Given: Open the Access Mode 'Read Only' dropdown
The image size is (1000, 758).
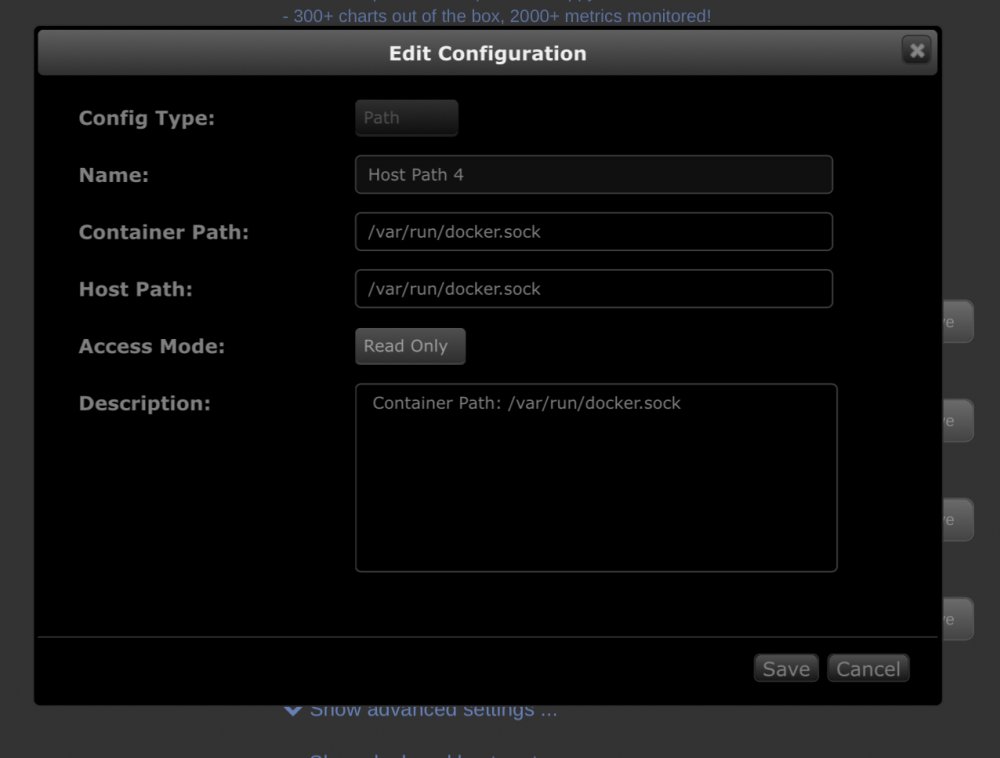Looking at the screenshot, I should click(410, 346).
